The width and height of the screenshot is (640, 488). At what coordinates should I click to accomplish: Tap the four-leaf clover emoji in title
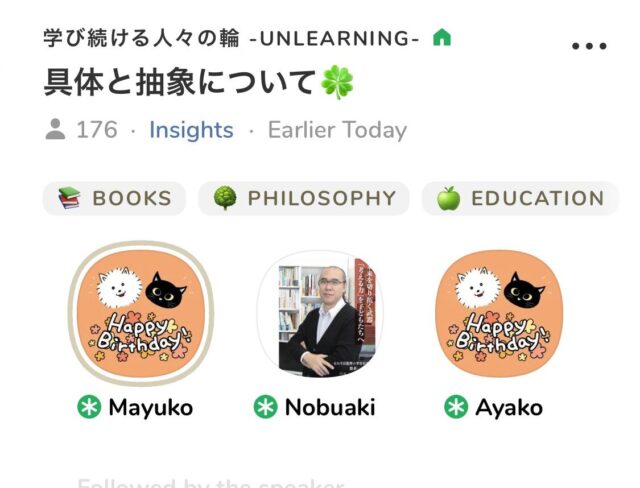click(337, 82)
